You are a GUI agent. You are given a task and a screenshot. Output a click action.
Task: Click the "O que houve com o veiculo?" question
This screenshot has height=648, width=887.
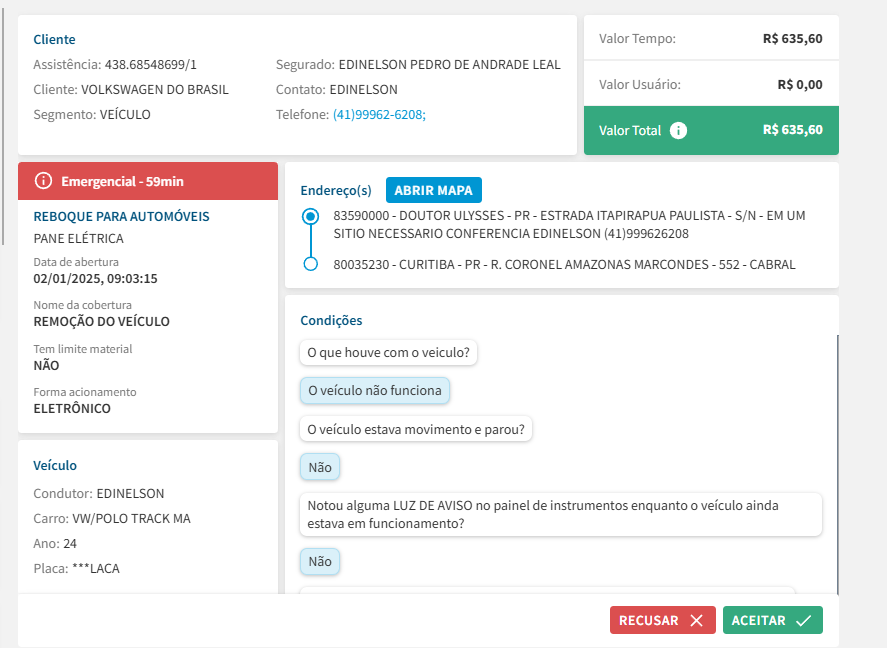point(389,352)
